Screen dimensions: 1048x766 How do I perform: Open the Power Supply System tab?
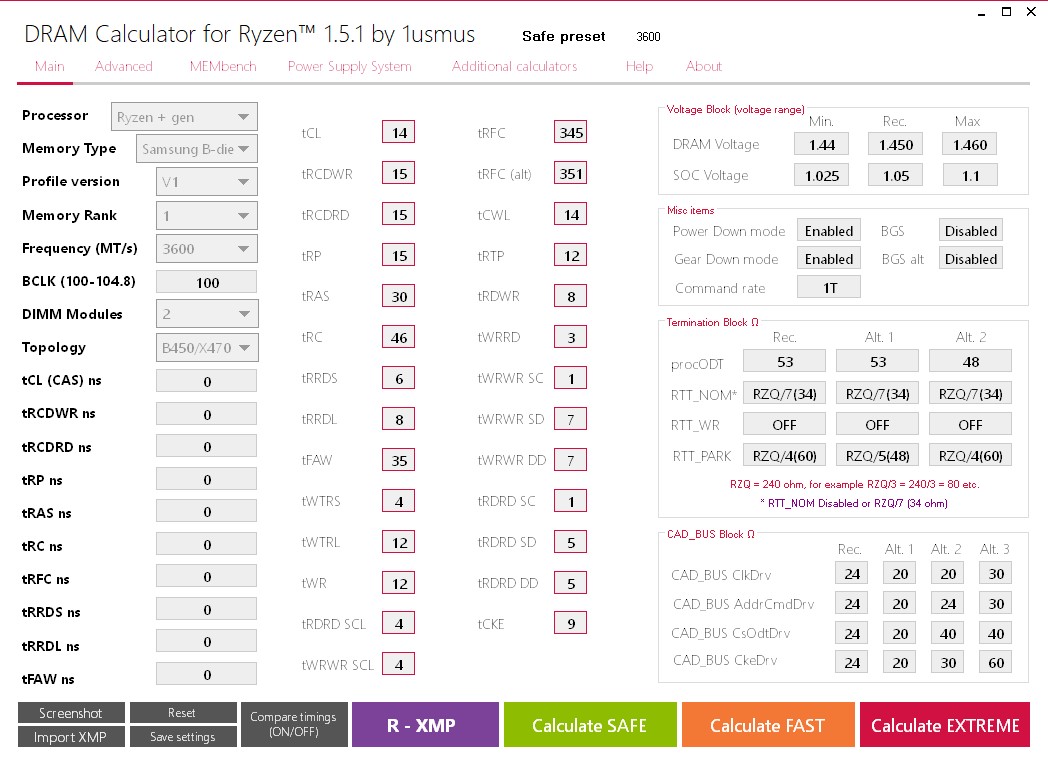[x=350, y=66]
